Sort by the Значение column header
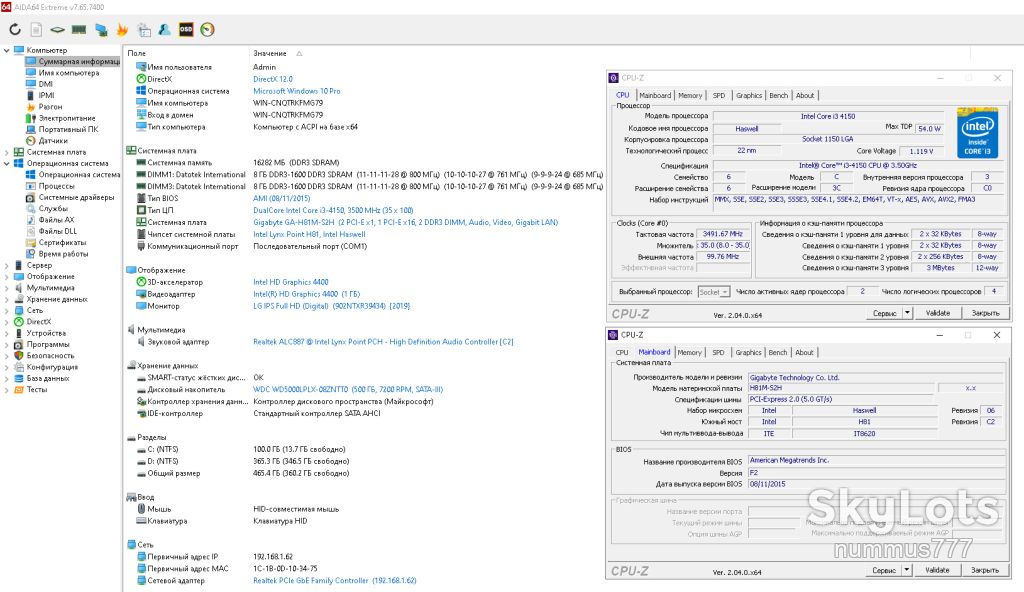1024x592 pixels. pyautogui.click(x=270, y=54)
